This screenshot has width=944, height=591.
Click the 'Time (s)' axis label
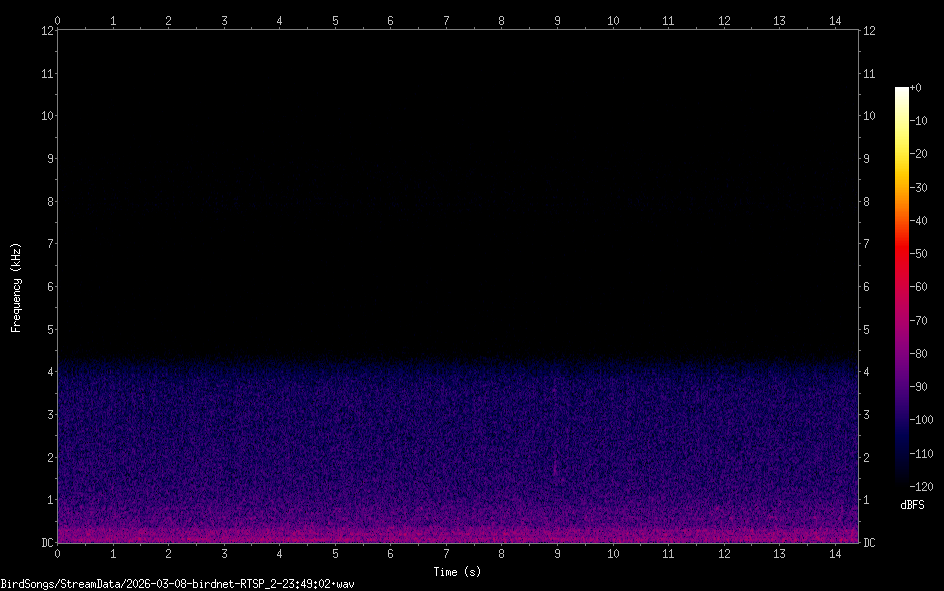click(x=457, y=572)
